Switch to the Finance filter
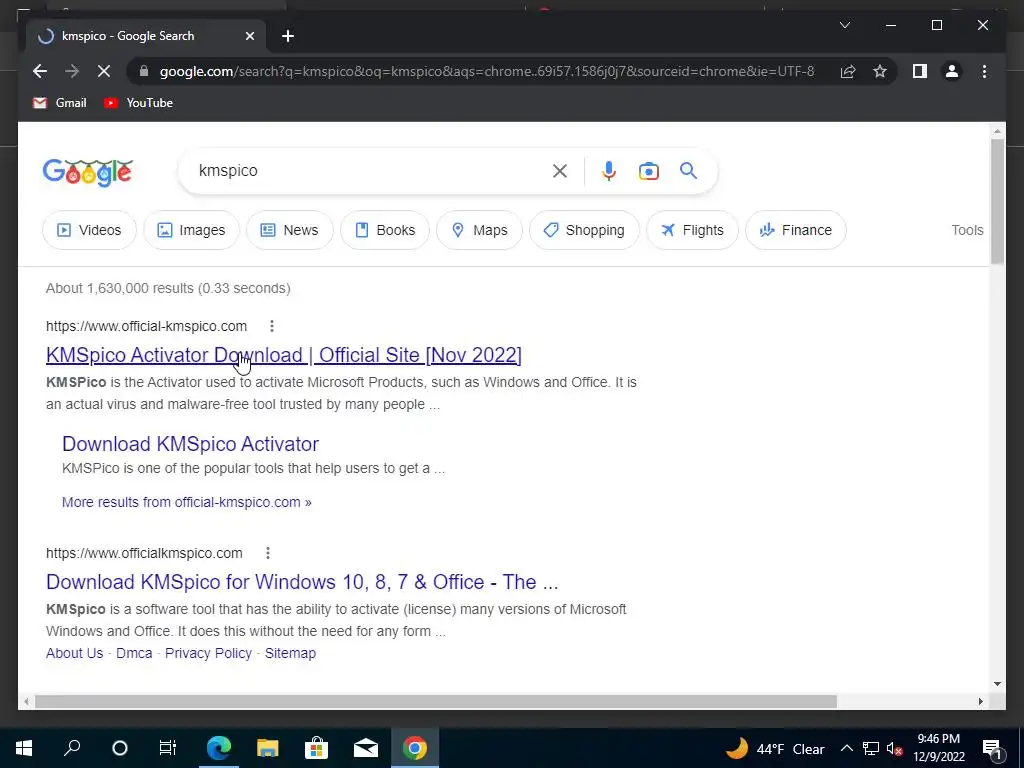Screen dimensions: 1024x768 [795, 230]
